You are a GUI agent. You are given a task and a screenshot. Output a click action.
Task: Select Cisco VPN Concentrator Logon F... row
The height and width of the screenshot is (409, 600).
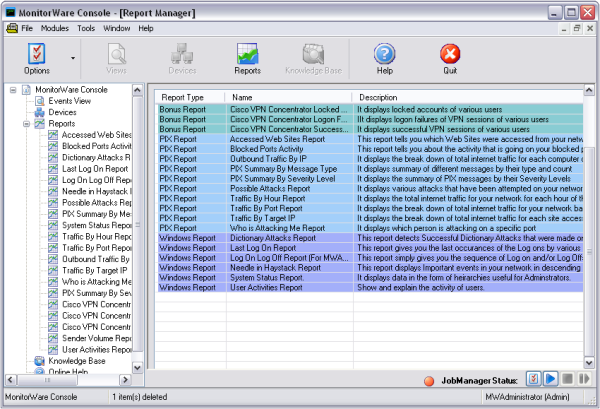click(x=370, y=119)
